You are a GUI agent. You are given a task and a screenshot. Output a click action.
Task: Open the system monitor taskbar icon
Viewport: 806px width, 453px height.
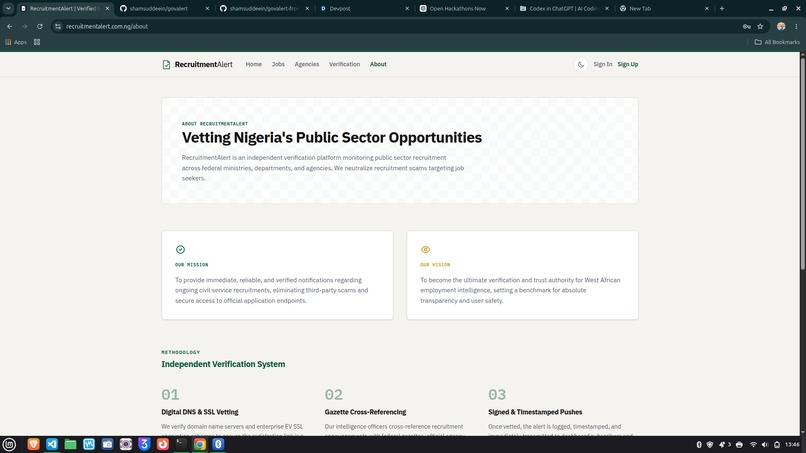click(89, 444)
